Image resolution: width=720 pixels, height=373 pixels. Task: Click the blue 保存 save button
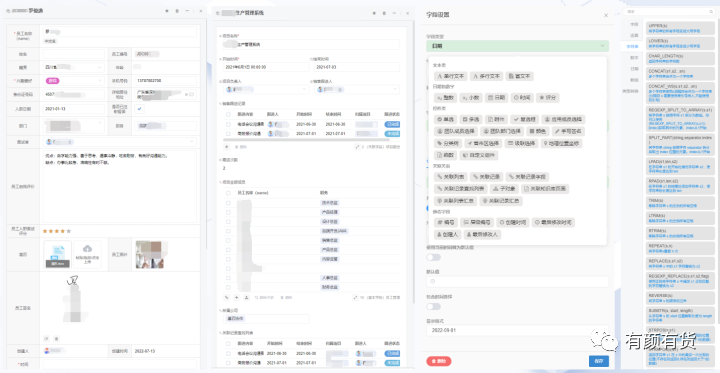599,361
